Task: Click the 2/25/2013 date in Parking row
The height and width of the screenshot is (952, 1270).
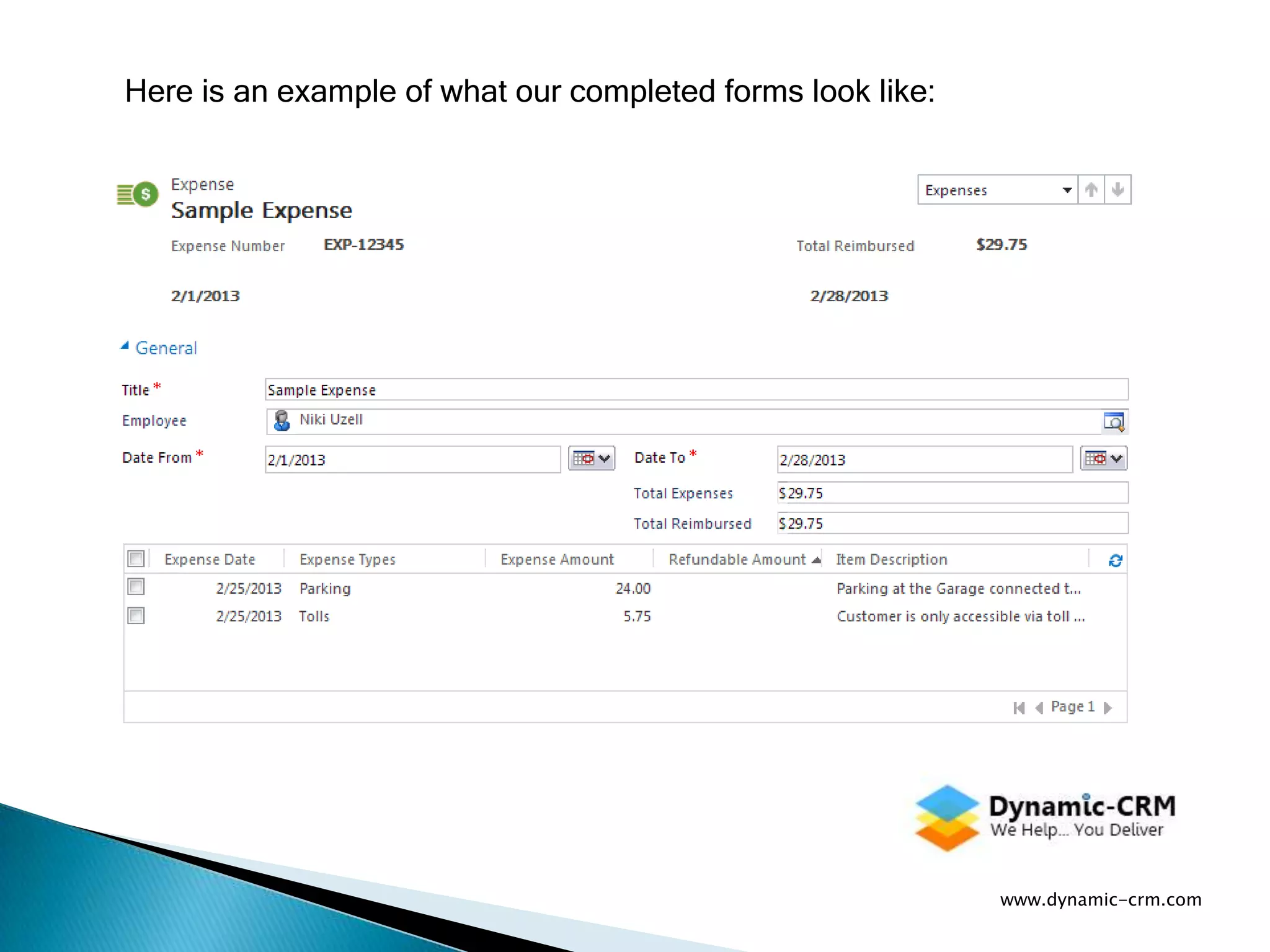Action: coord(249,588)
